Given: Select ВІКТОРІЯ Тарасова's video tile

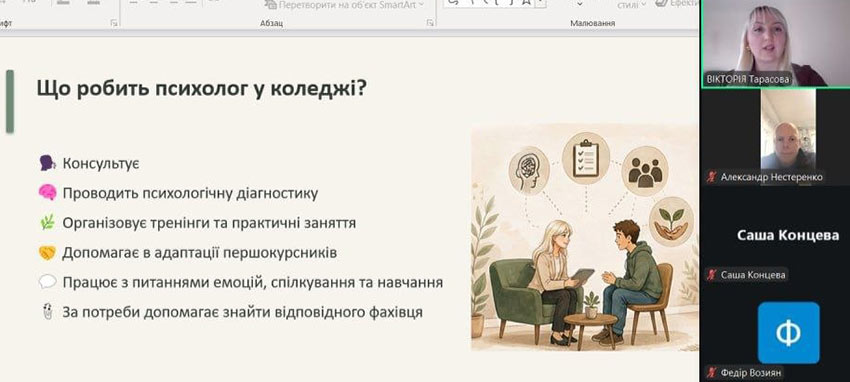Looking at the screenshot, I should click(775, 43).
